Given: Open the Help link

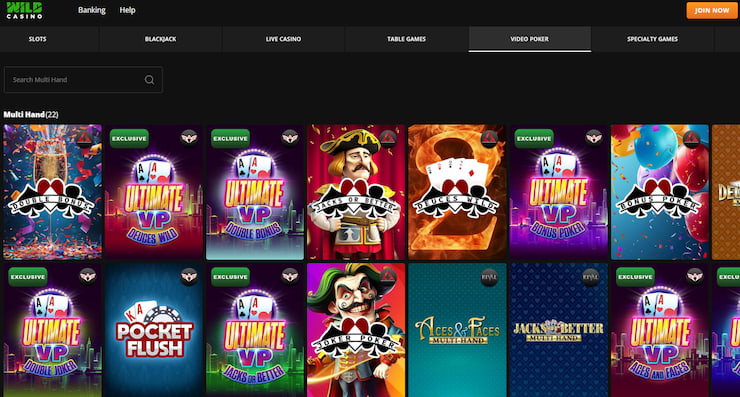Looking at the screenshot, I should (127, 10).
